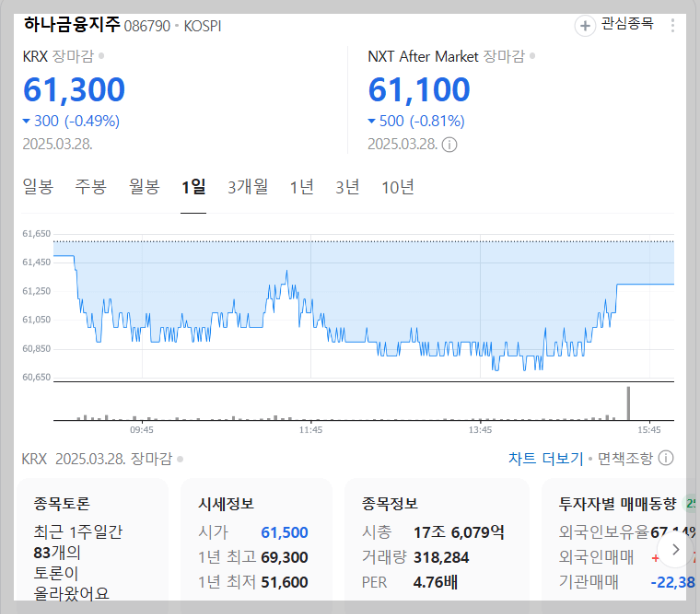Image resolution: width=700 pixels, height=614 pixels.
Task: Click the stock code 086790 text
Action: tap(147, 26)
